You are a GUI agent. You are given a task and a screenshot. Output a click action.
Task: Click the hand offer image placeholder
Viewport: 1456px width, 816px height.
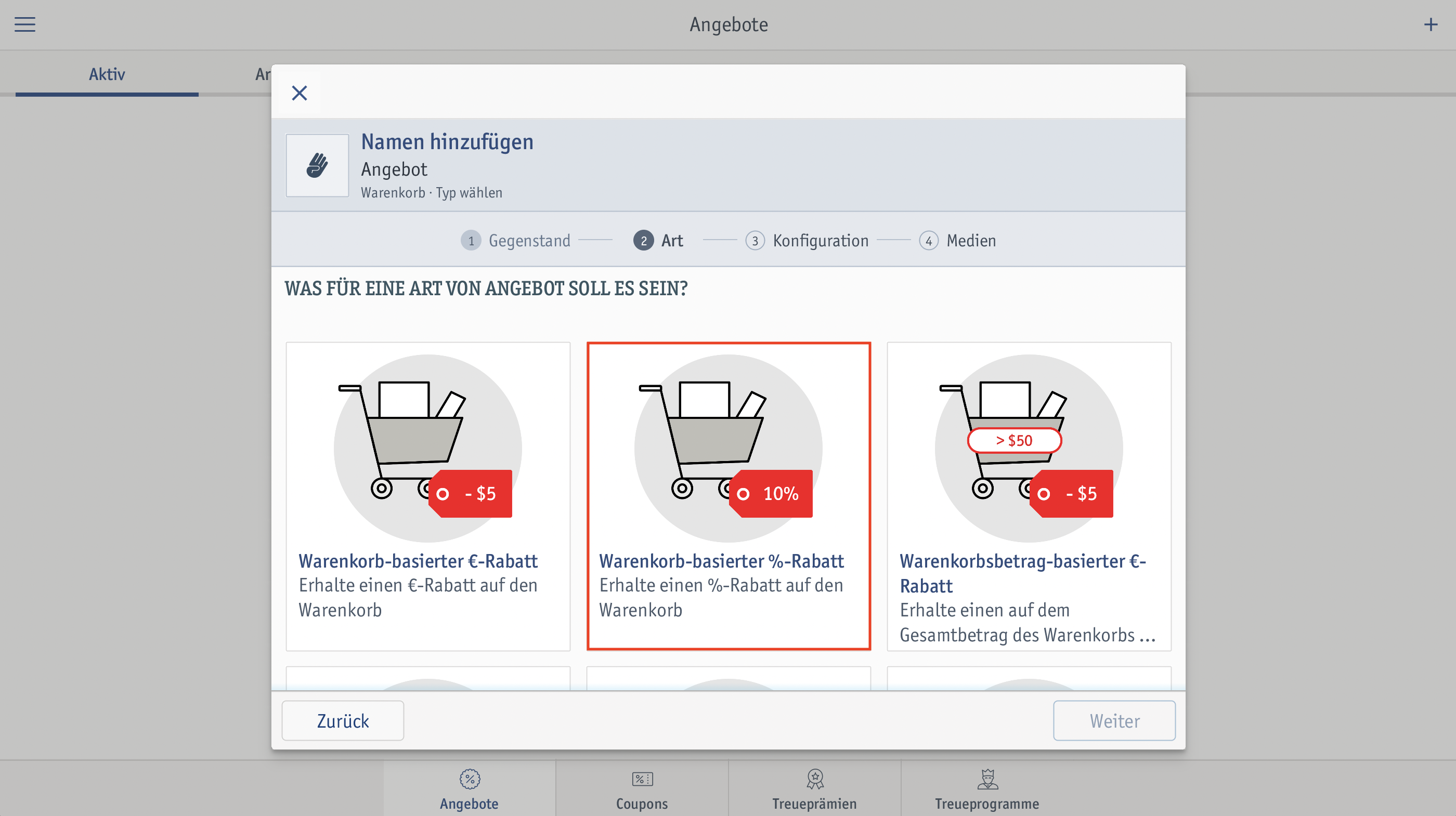coord(317,165)
